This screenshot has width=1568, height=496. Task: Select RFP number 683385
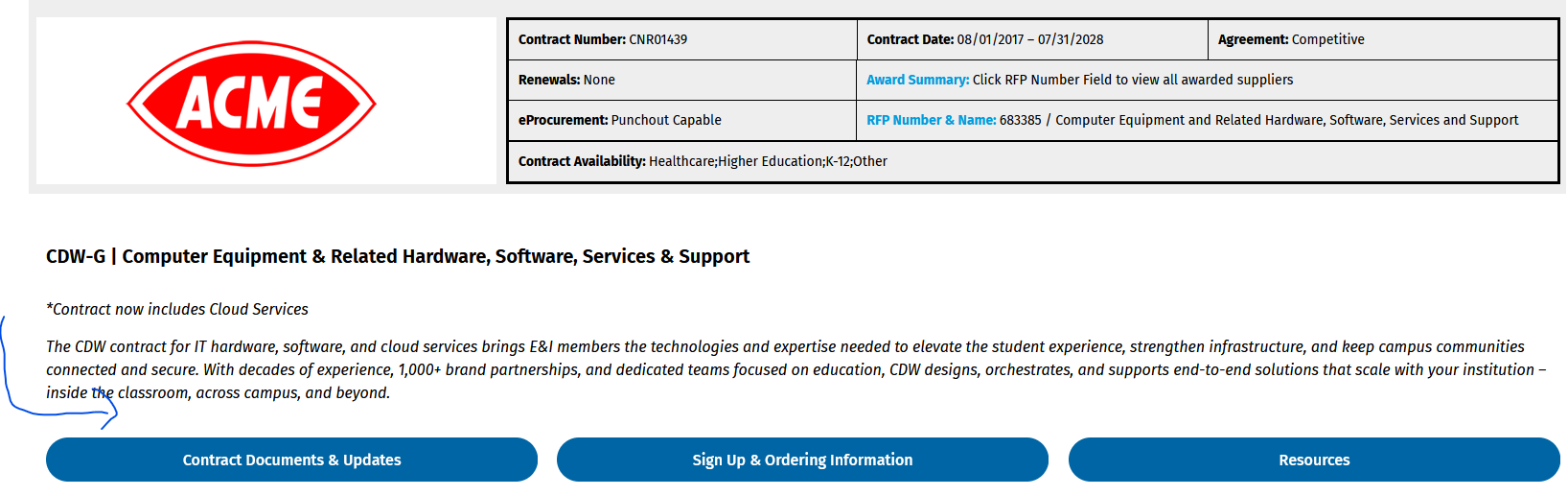click(1021, 120)
